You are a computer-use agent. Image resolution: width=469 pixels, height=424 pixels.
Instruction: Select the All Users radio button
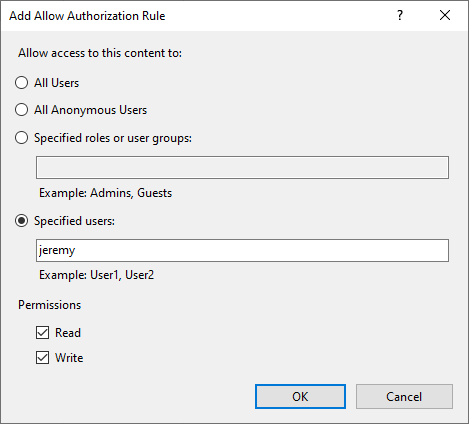22,82
